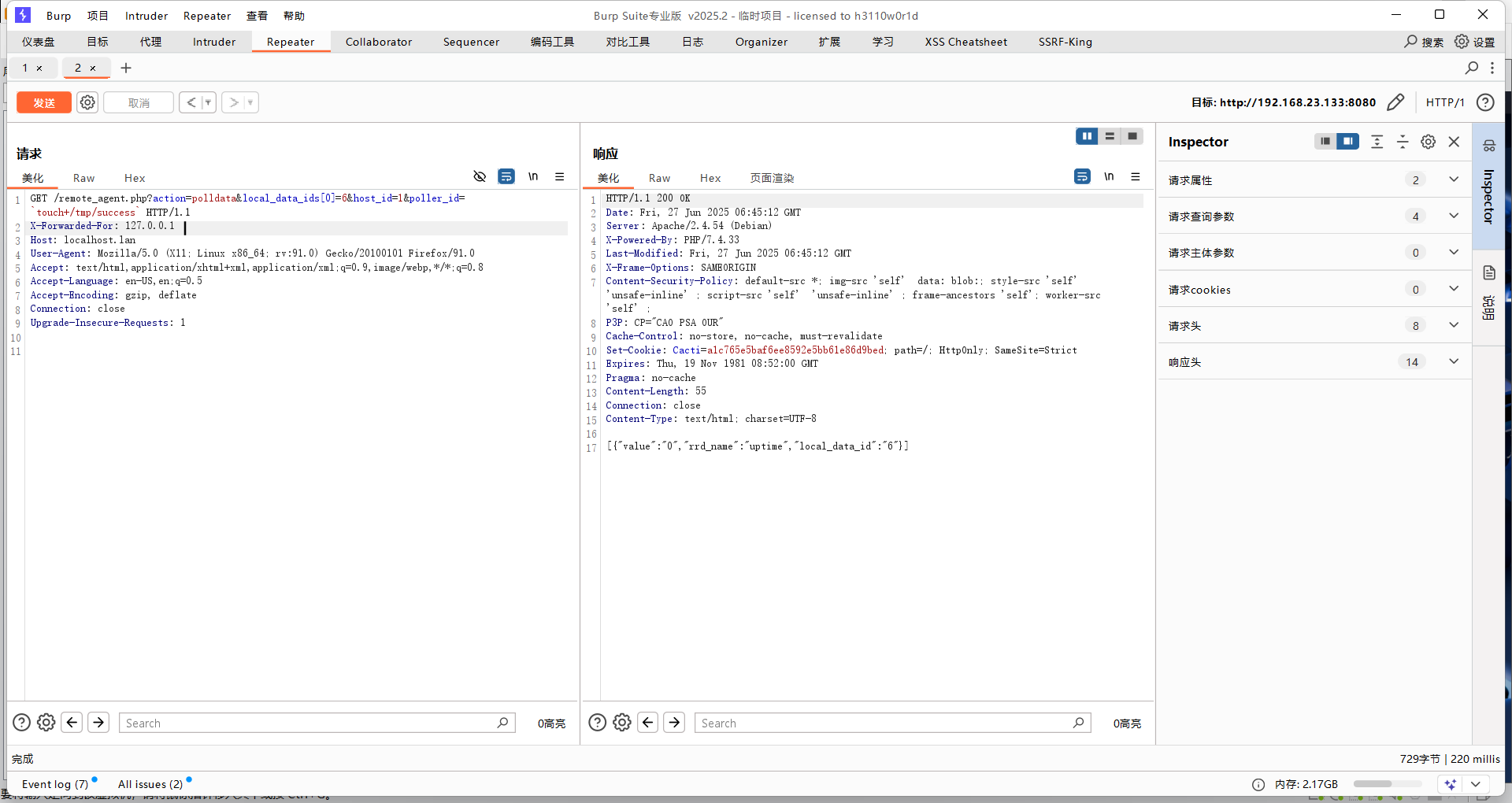Open 设置 settings
Viewport: 1512px width, 803px height.
1474,42
